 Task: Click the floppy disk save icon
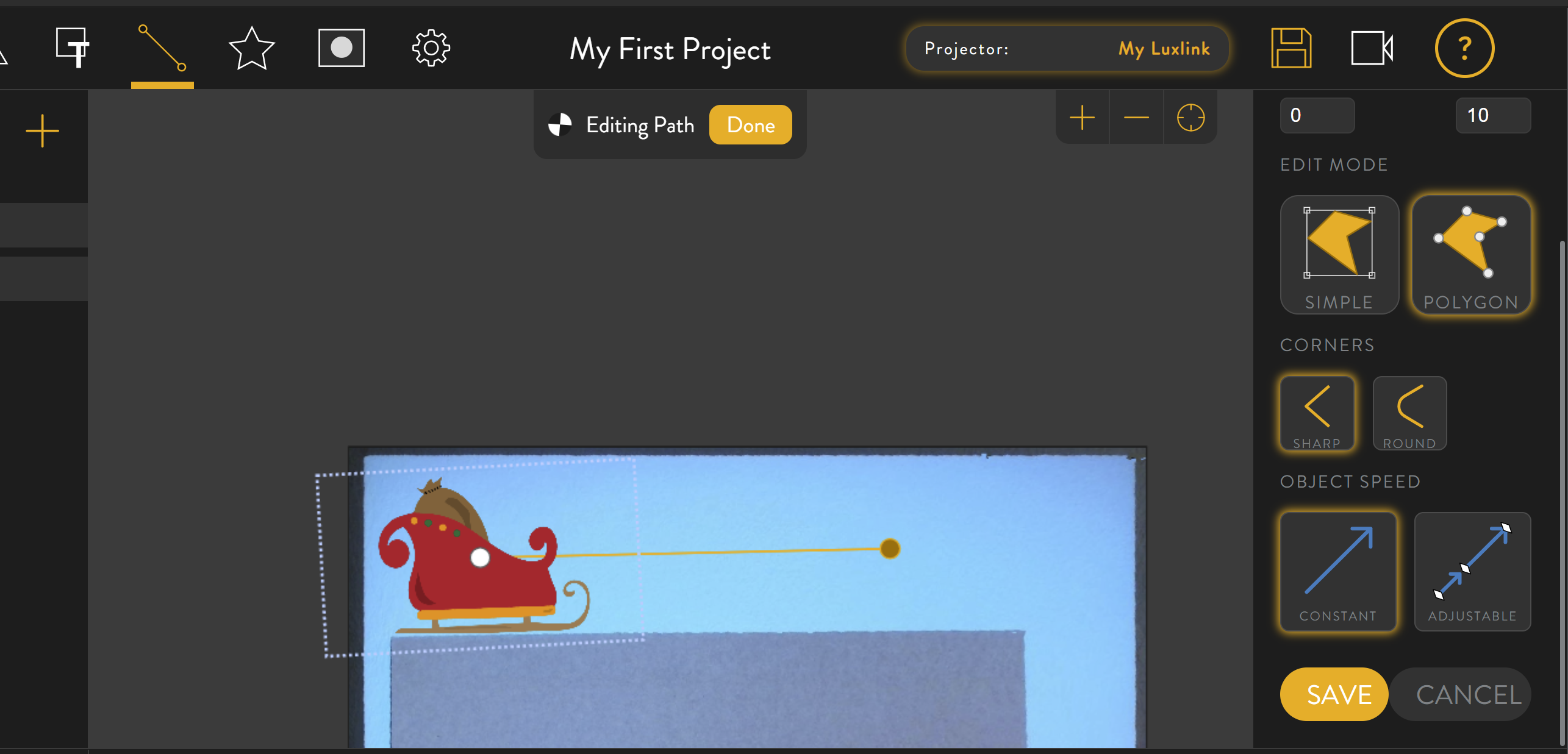[1291, 48]
